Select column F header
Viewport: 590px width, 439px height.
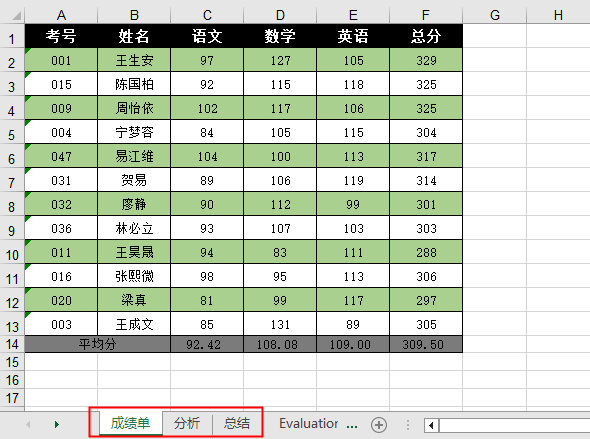[x=426, y=15]
